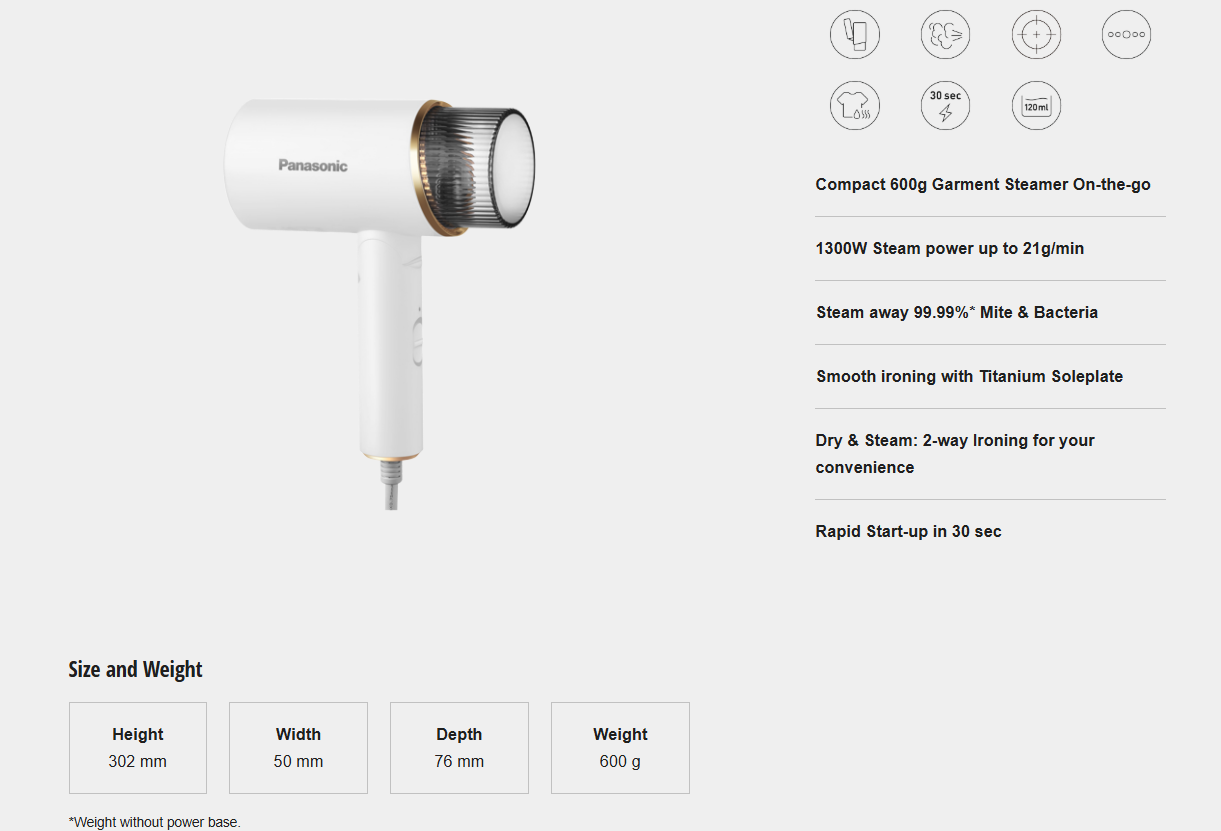The height and width of the screenshot is (831, 1221).
Task: Select the 1300W Steam power feature line
Action: tap(949, 249)
